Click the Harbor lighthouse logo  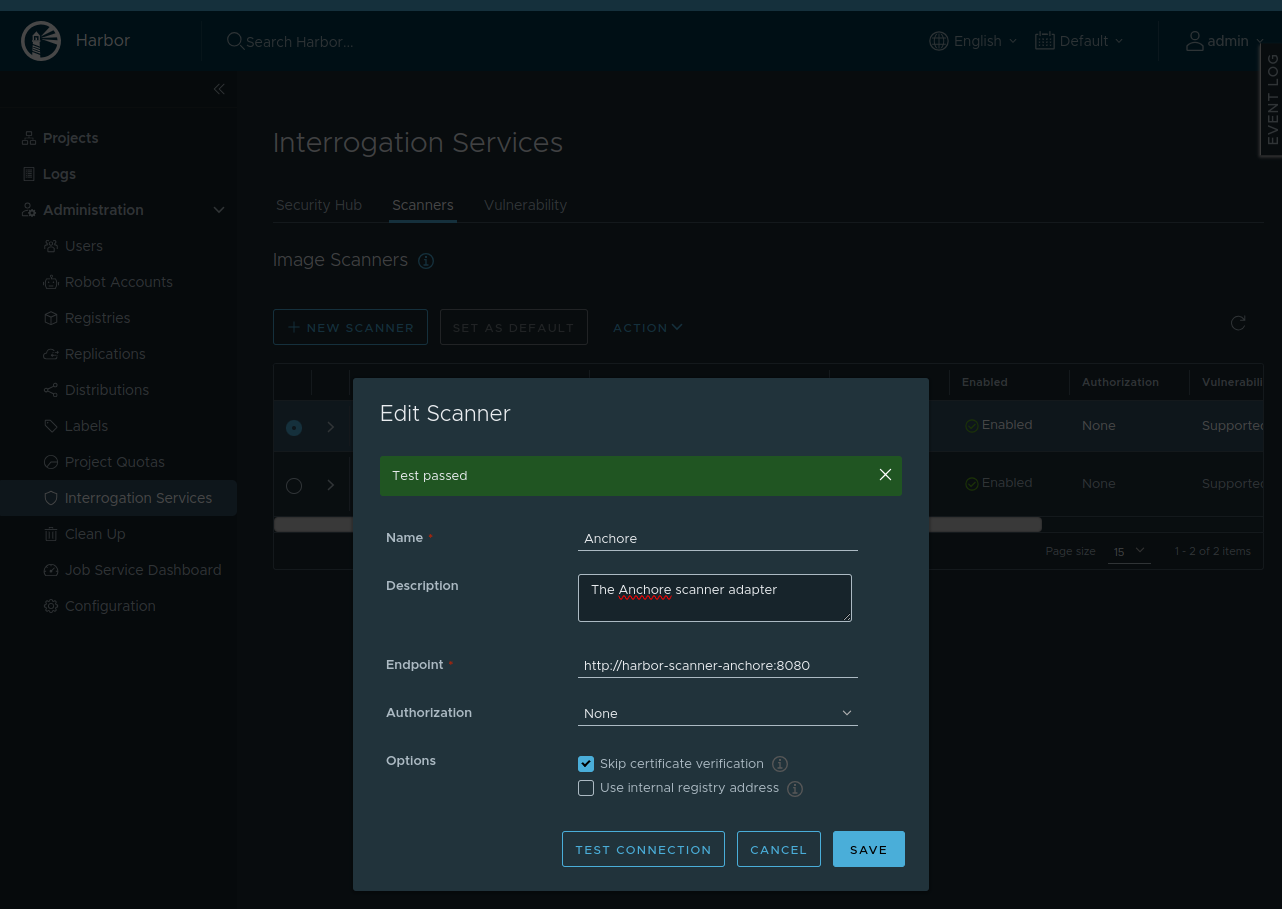click(x=41, y=41)
